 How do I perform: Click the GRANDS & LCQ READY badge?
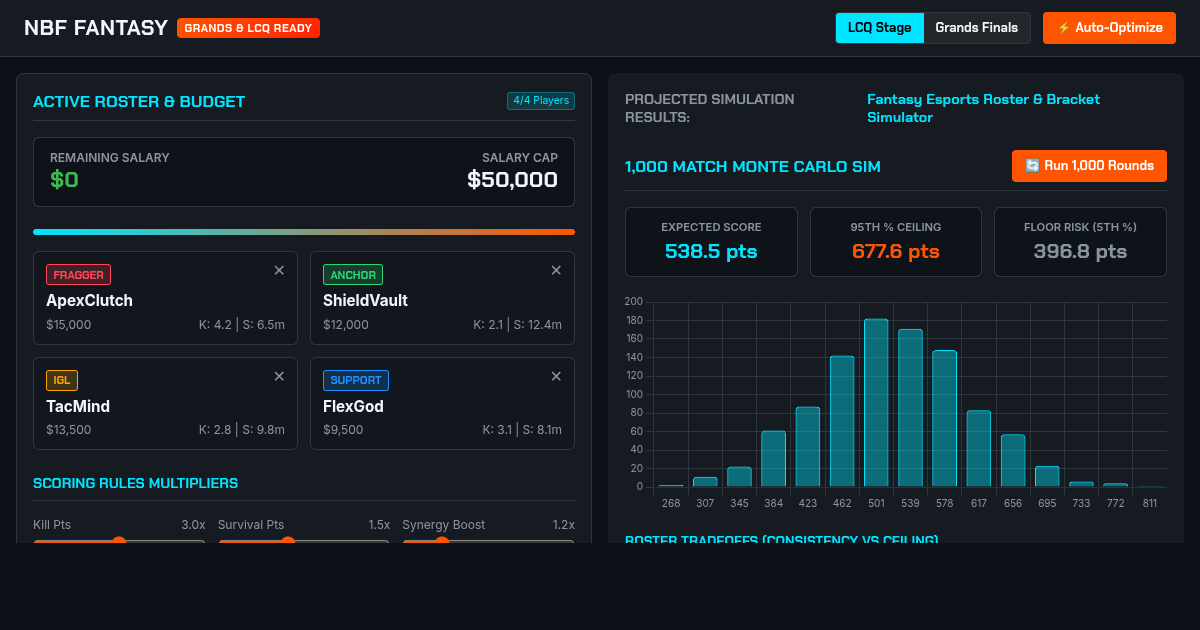pos(248,28)
